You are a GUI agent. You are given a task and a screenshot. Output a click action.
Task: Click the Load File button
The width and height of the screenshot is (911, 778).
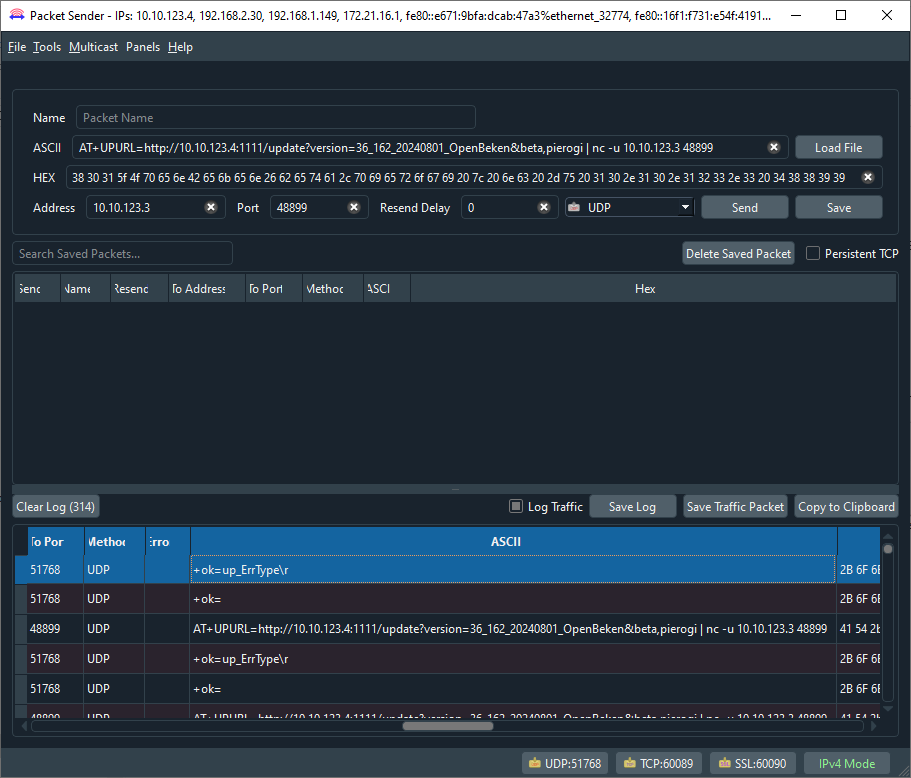[839, 148]
